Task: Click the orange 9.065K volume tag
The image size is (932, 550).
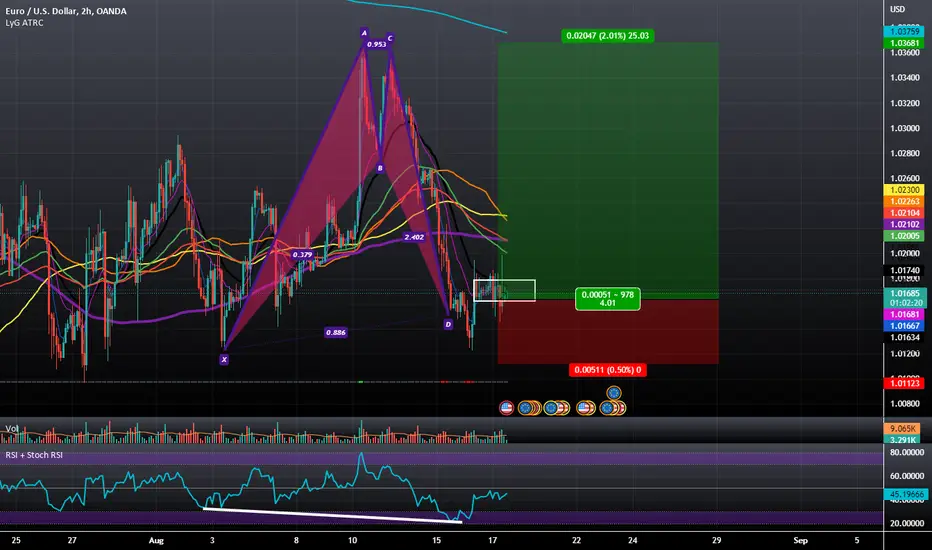Action: pos(902,429)
